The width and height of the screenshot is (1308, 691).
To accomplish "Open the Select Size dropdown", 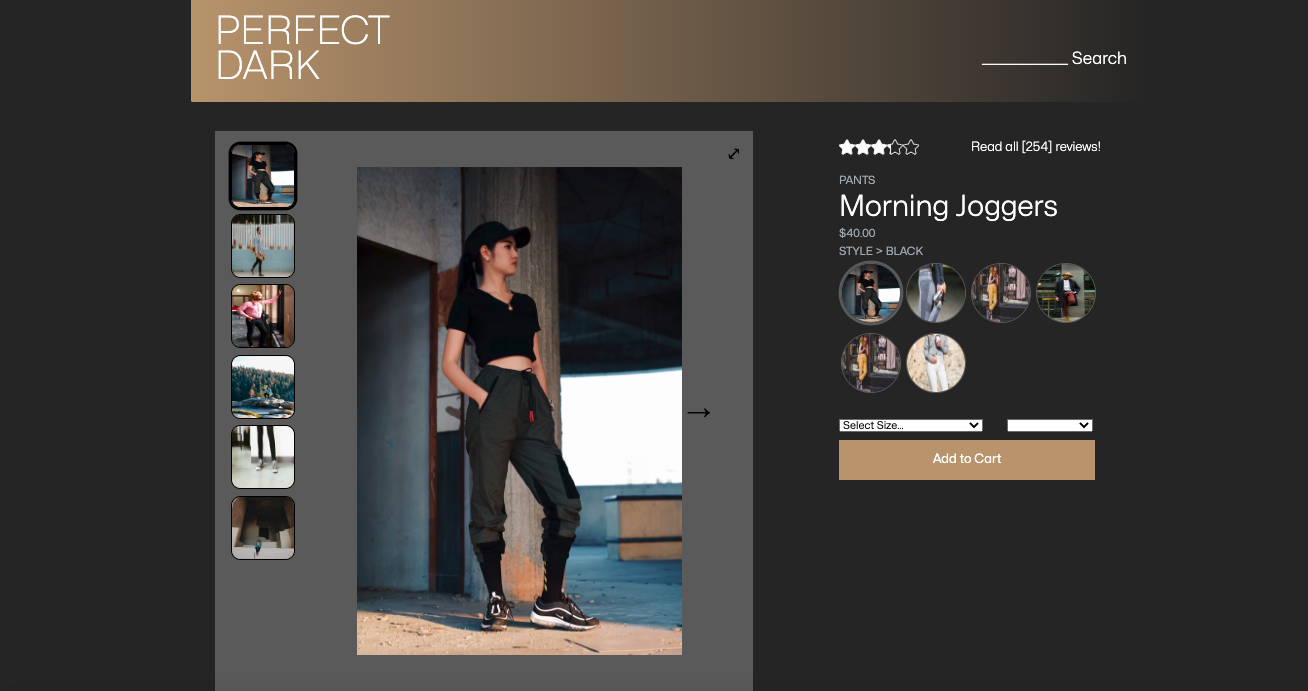I will (910, 425).
